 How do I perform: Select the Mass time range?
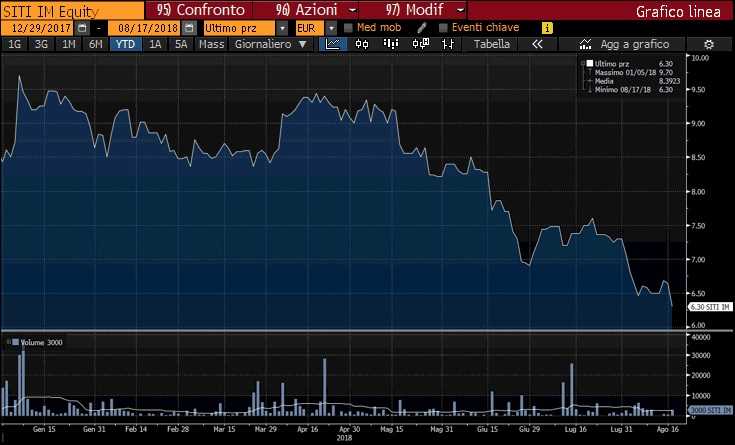pyautogui.click(x=211, y=45)
